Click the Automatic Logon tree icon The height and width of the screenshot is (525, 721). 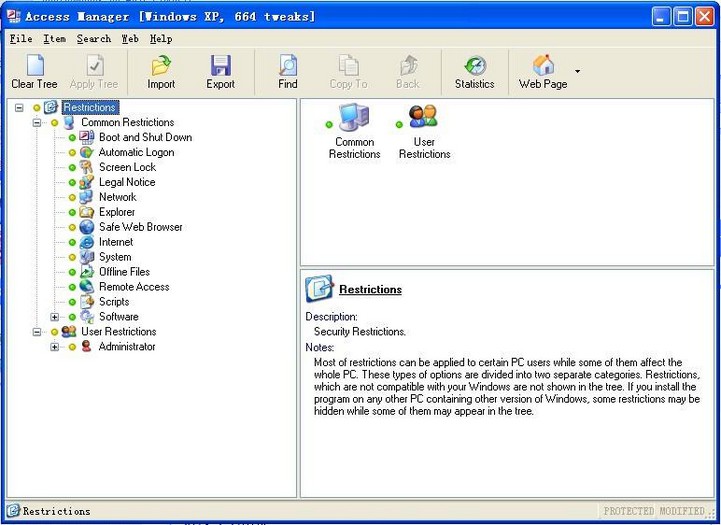click(86, 152)
